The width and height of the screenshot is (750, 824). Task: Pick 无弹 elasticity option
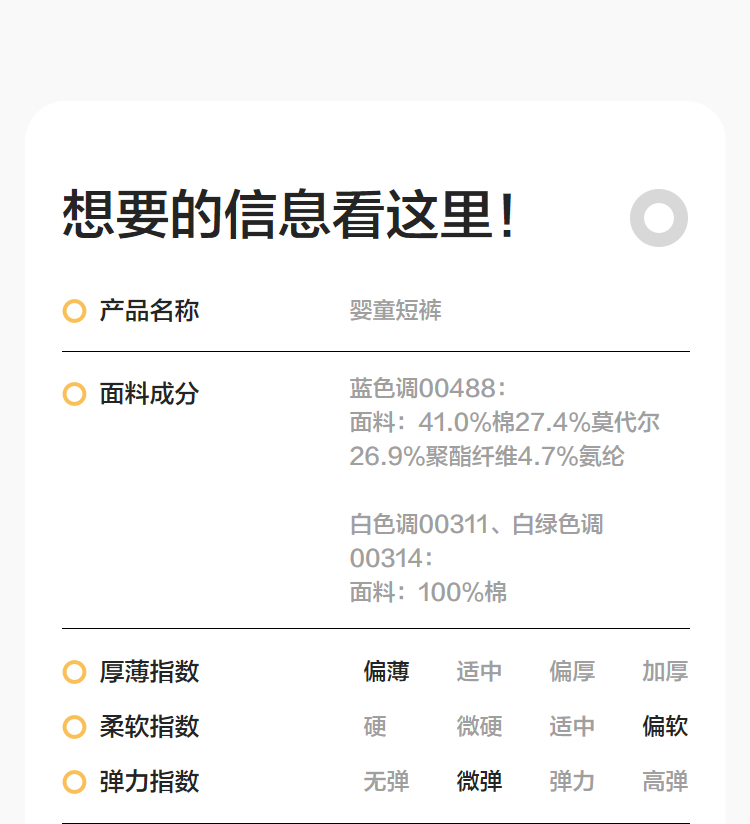coord(386,782)
